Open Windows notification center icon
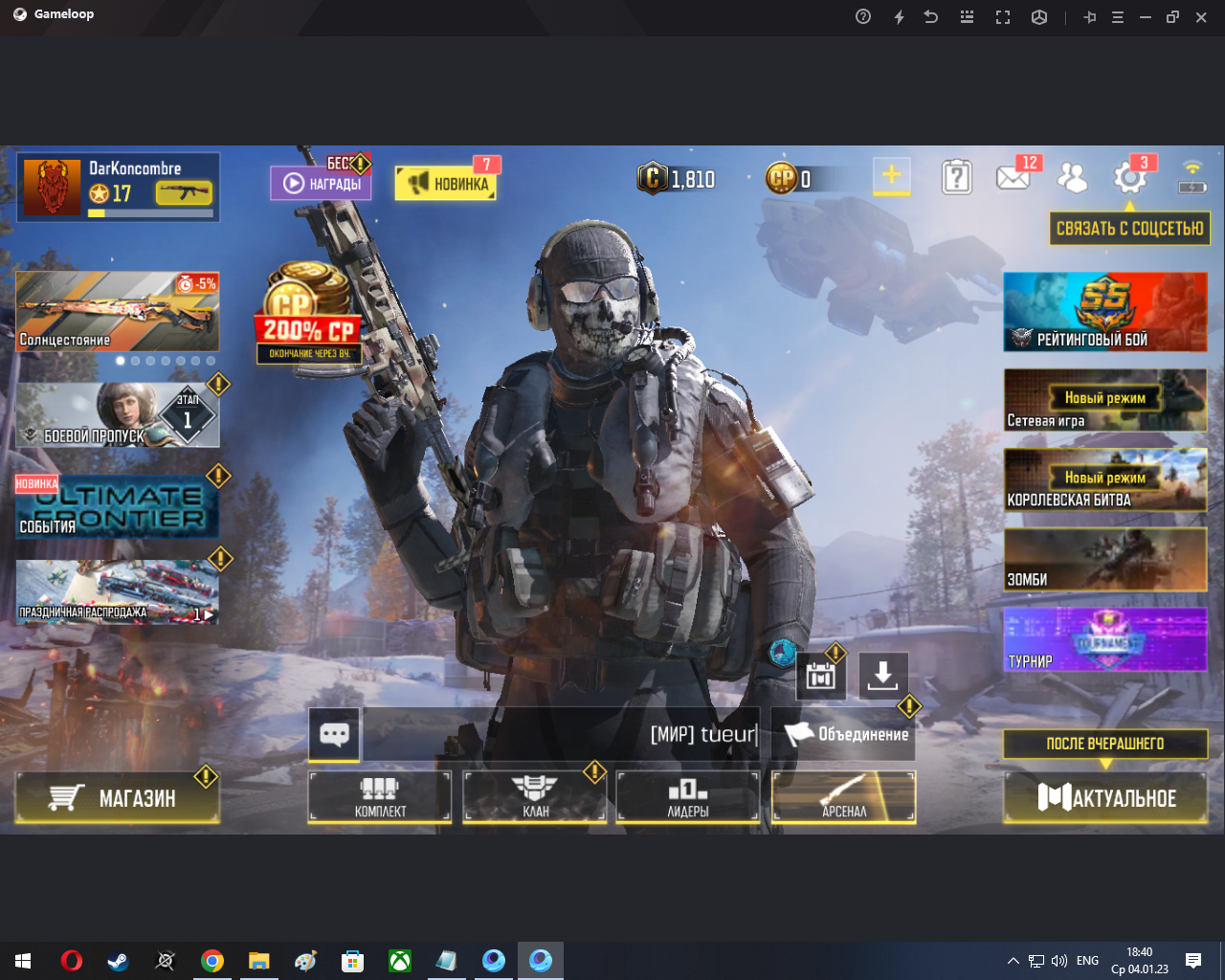This screenshot has height=980, width=1225. (x=1193, y=961)
